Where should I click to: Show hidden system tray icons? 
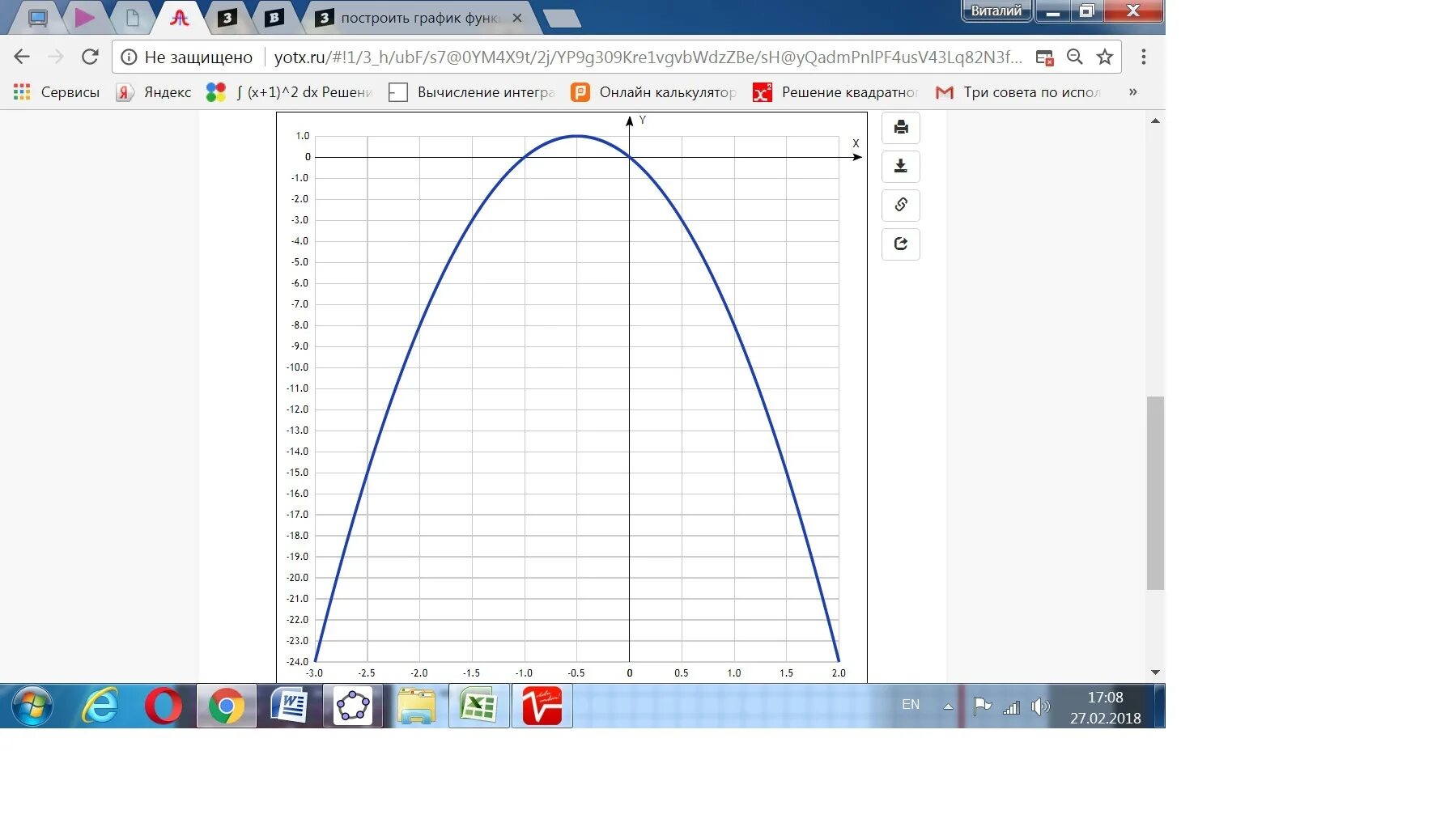click(x=948, y=706)
